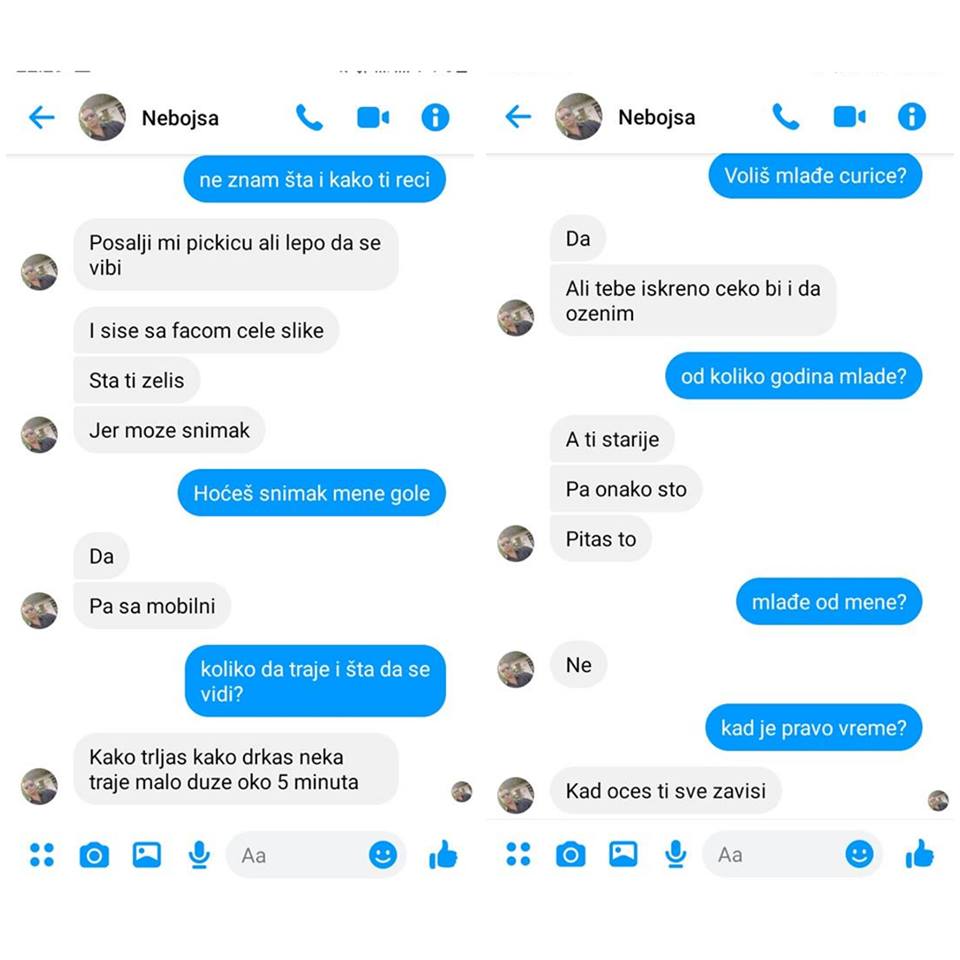Screen dimensions: 960x960
Task: Open the four-dot apps menu in left chat
Action: (42, 855)
